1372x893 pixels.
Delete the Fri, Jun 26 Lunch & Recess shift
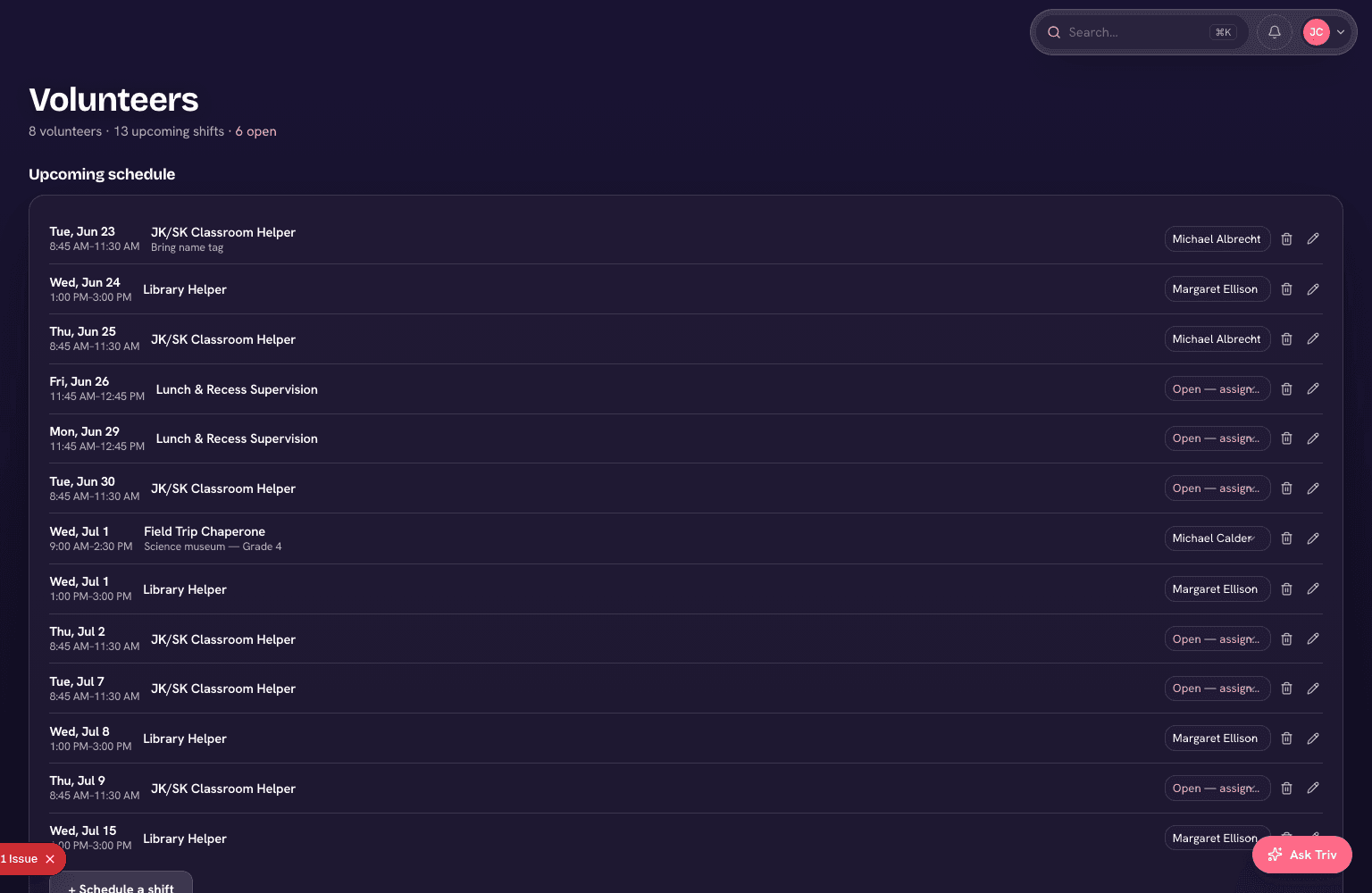[x=1286, y=389]
